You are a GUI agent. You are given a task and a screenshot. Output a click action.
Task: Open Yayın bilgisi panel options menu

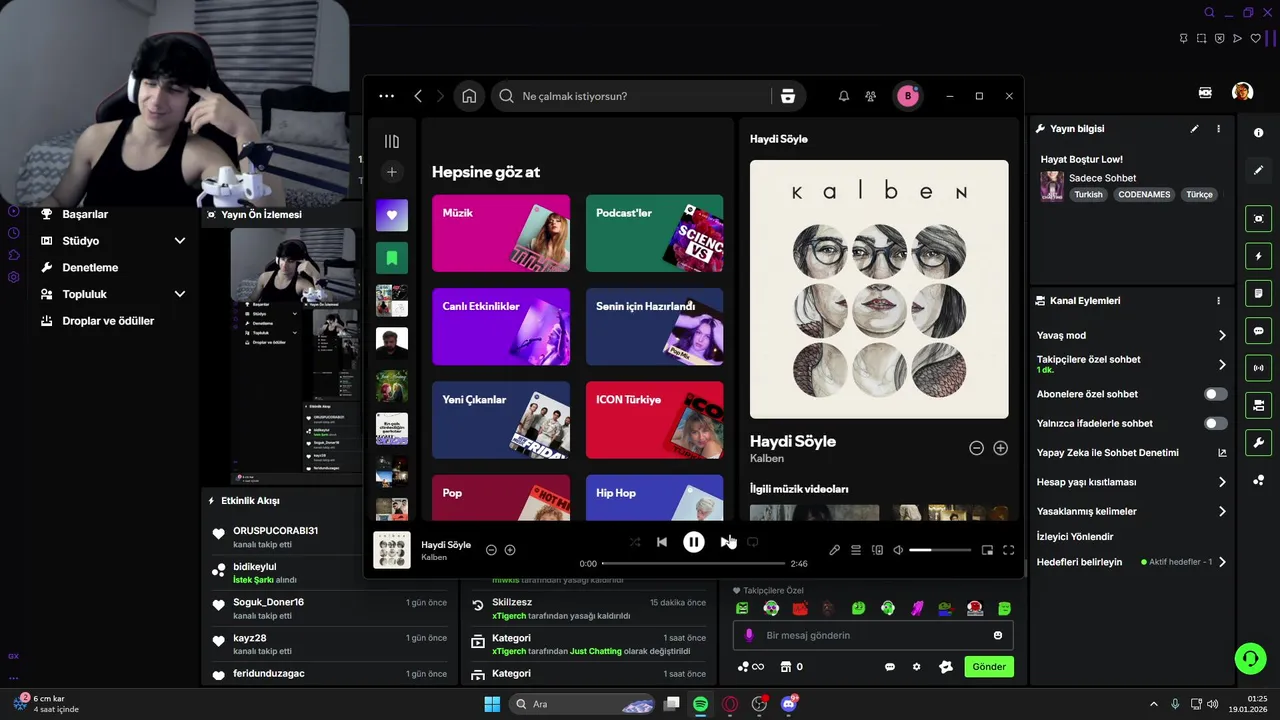click(x=1218, y=129)
